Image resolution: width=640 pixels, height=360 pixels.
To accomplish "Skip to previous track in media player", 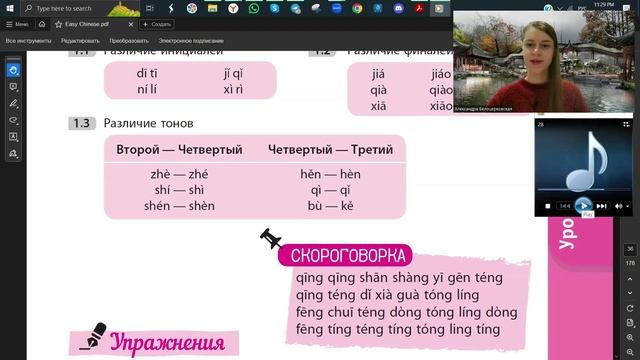I will click(565, 206).
